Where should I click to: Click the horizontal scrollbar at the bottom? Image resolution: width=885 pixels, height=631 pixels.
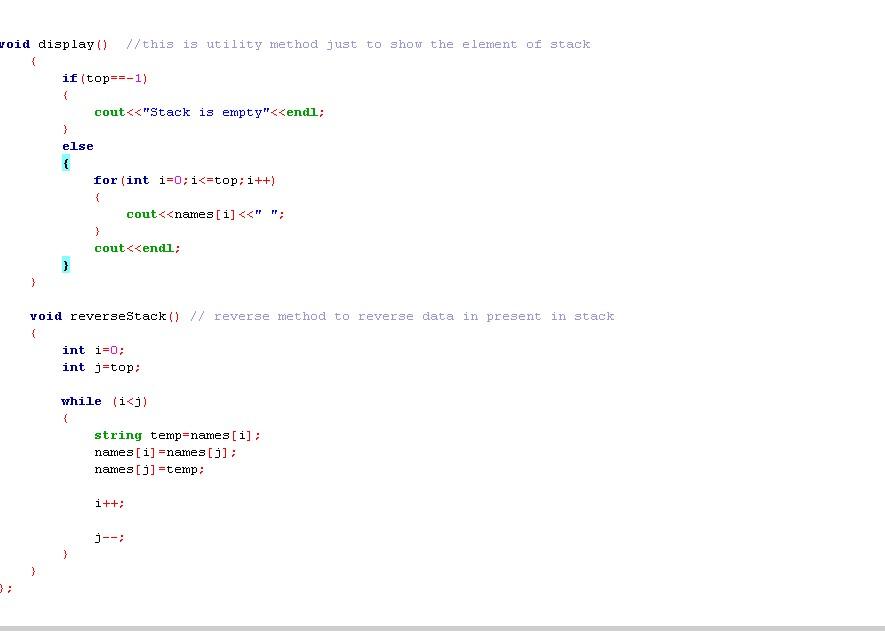tap(440, 625)
